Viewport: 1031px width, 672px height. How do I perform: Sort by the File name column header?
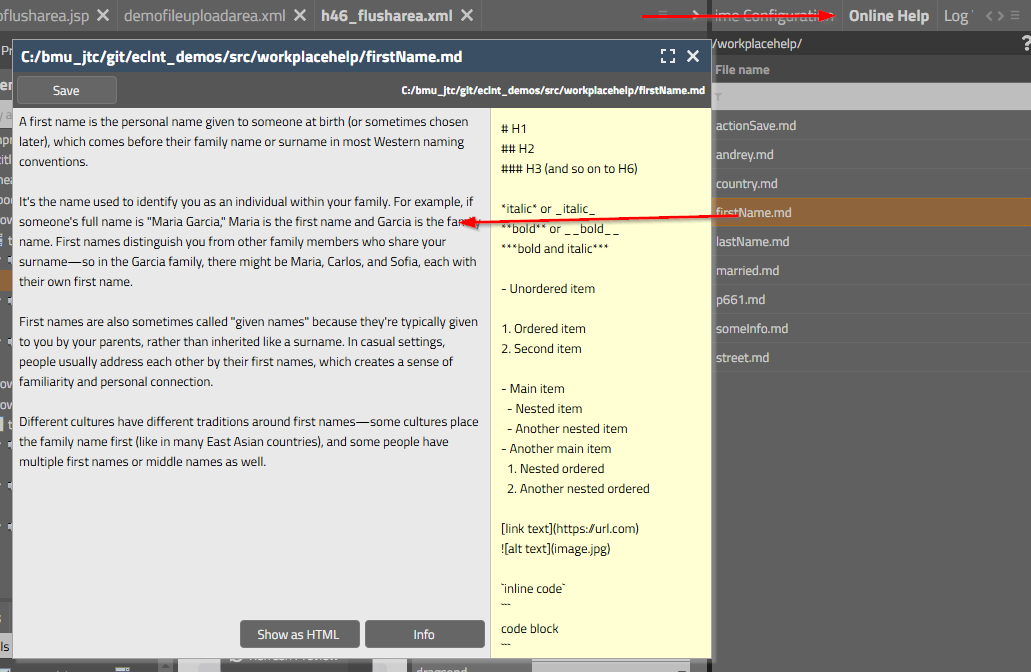pyautogui.click(x=743, y=70)
